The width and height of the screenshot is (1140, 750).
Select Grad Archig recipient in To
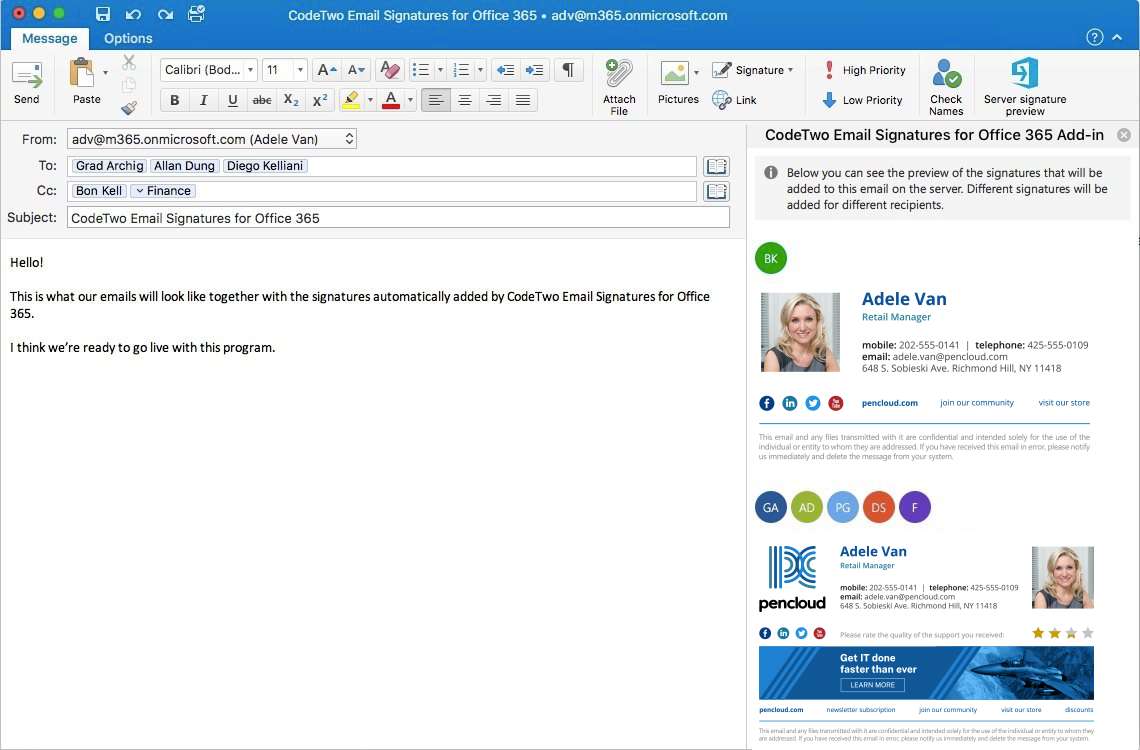110,166
